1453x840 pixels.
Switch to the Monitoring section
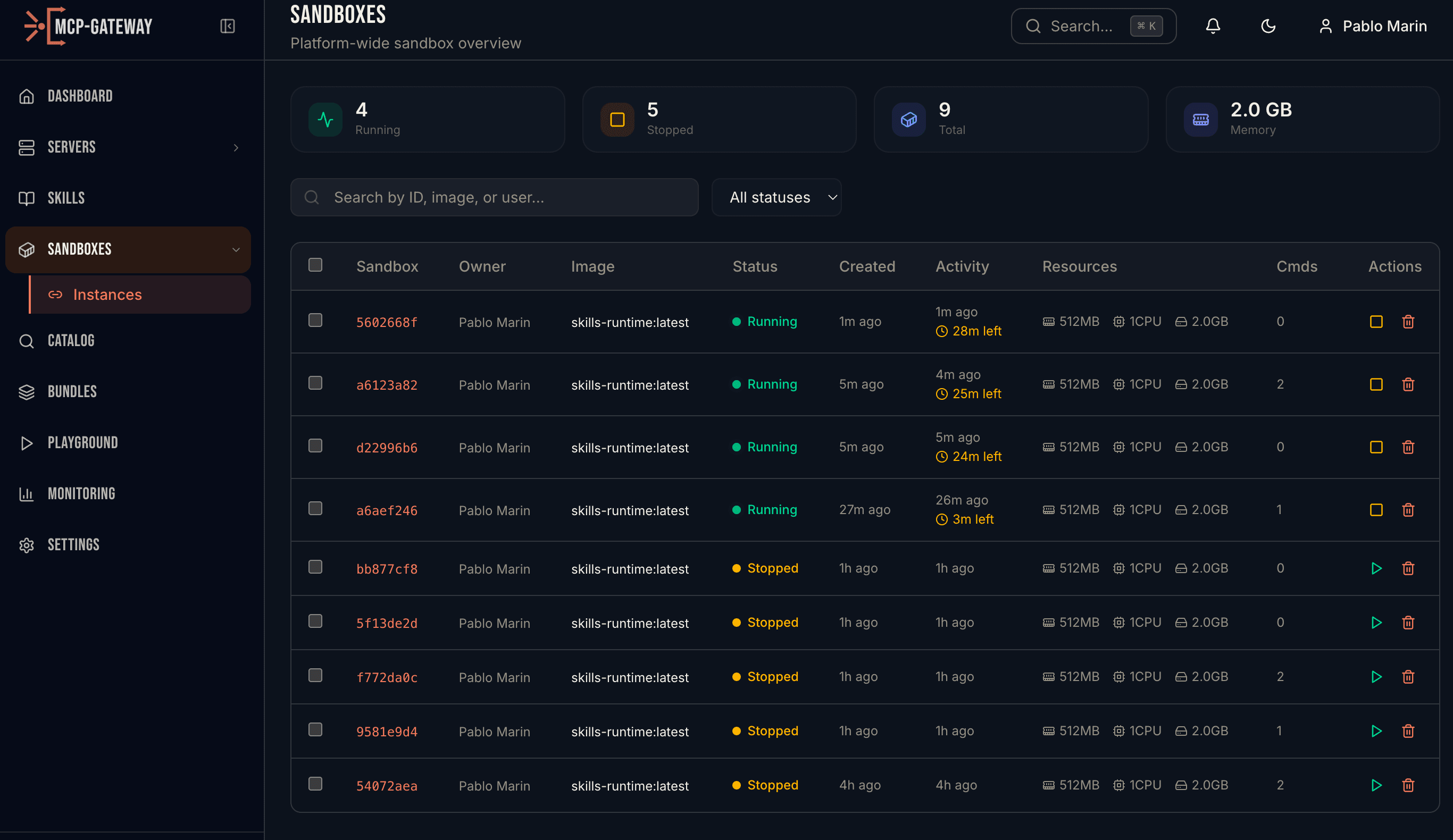tap(81, 493)
